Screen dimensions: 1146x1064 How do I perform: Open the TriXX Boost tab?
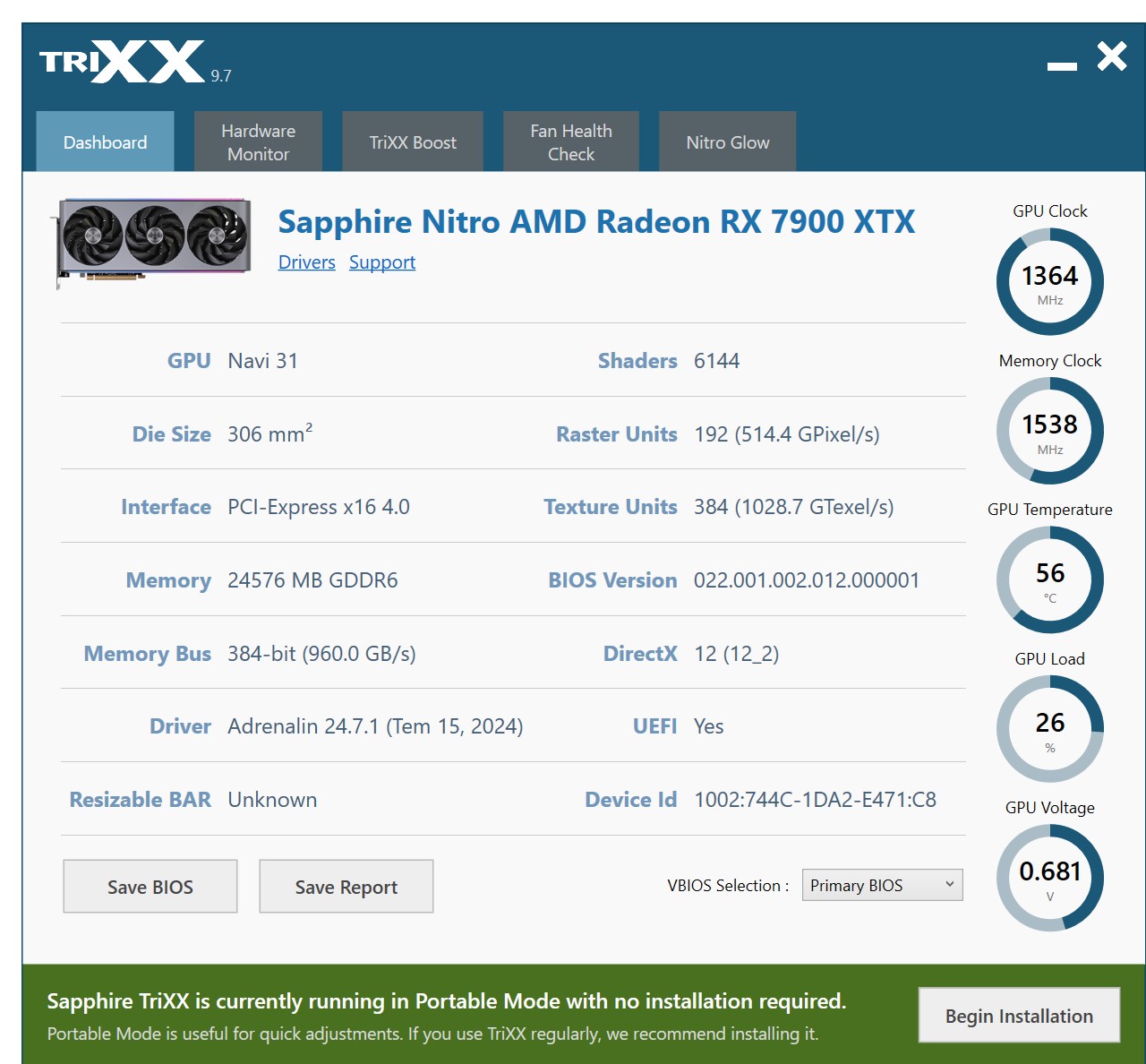pyautogui.click(x=413, y=142)
